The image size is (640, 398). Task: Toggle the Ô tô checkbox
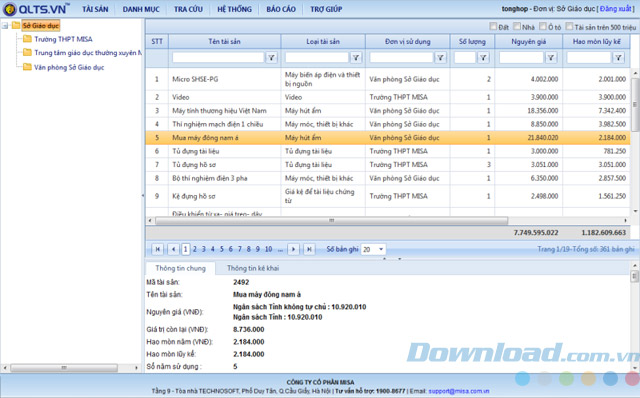click(542, 27)
